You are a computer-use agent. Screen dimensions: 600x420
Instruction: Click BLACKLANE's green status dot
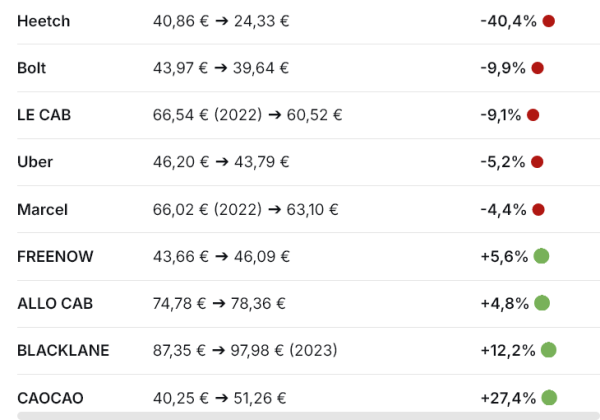click(x=548, y=350)
